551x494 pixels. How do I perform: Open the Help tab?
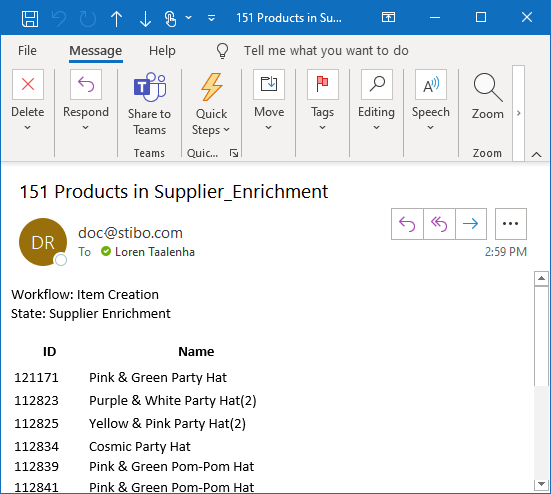point(162,51)
